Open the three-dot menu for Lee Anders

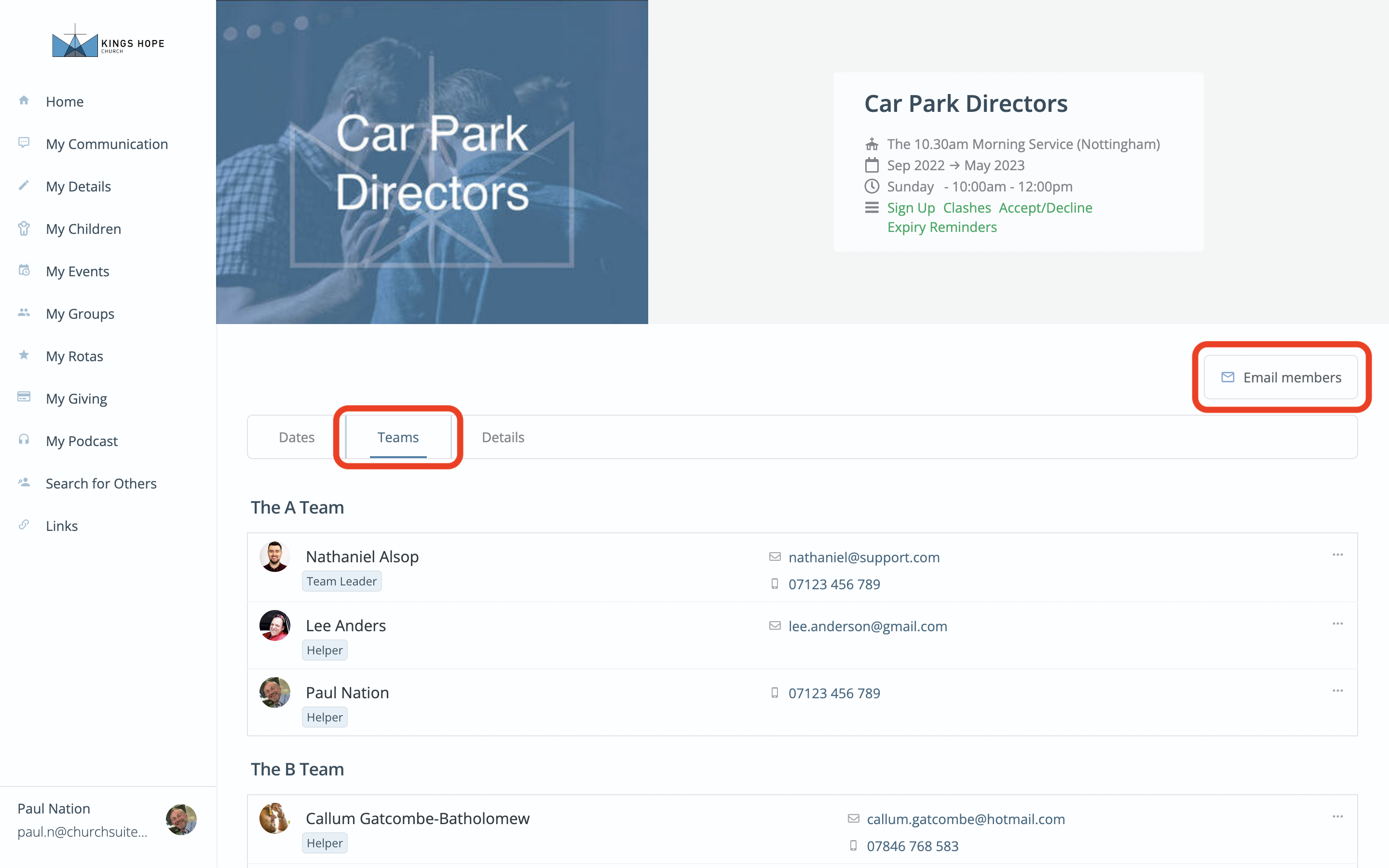1337,624
